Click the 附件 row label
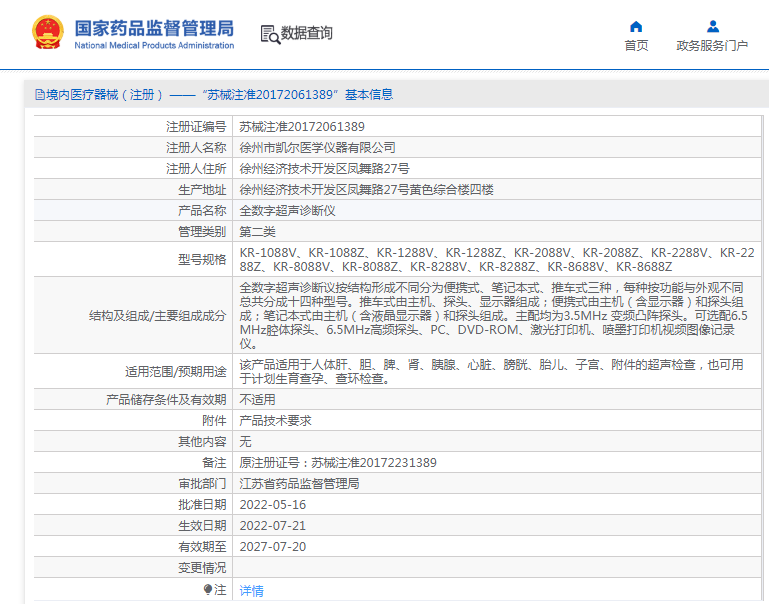 (x=214, y=421)
